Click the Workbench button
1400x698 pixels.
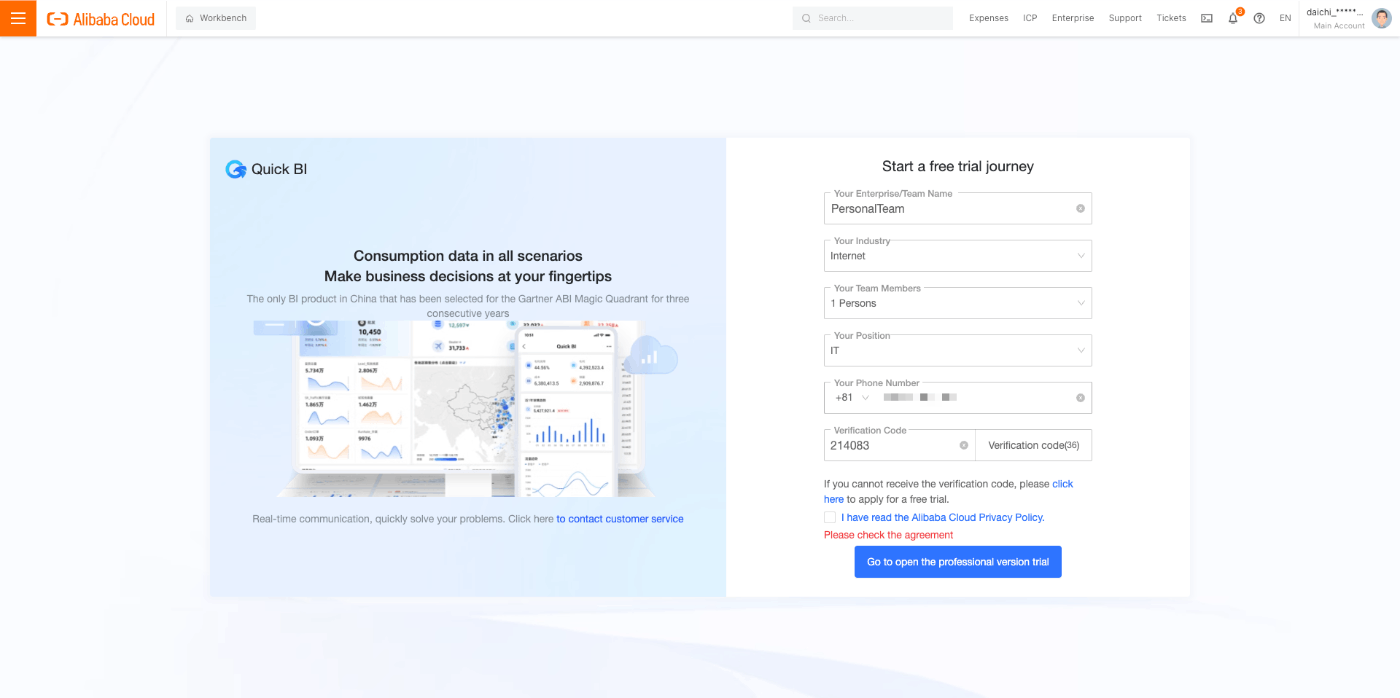click(216, 18)
